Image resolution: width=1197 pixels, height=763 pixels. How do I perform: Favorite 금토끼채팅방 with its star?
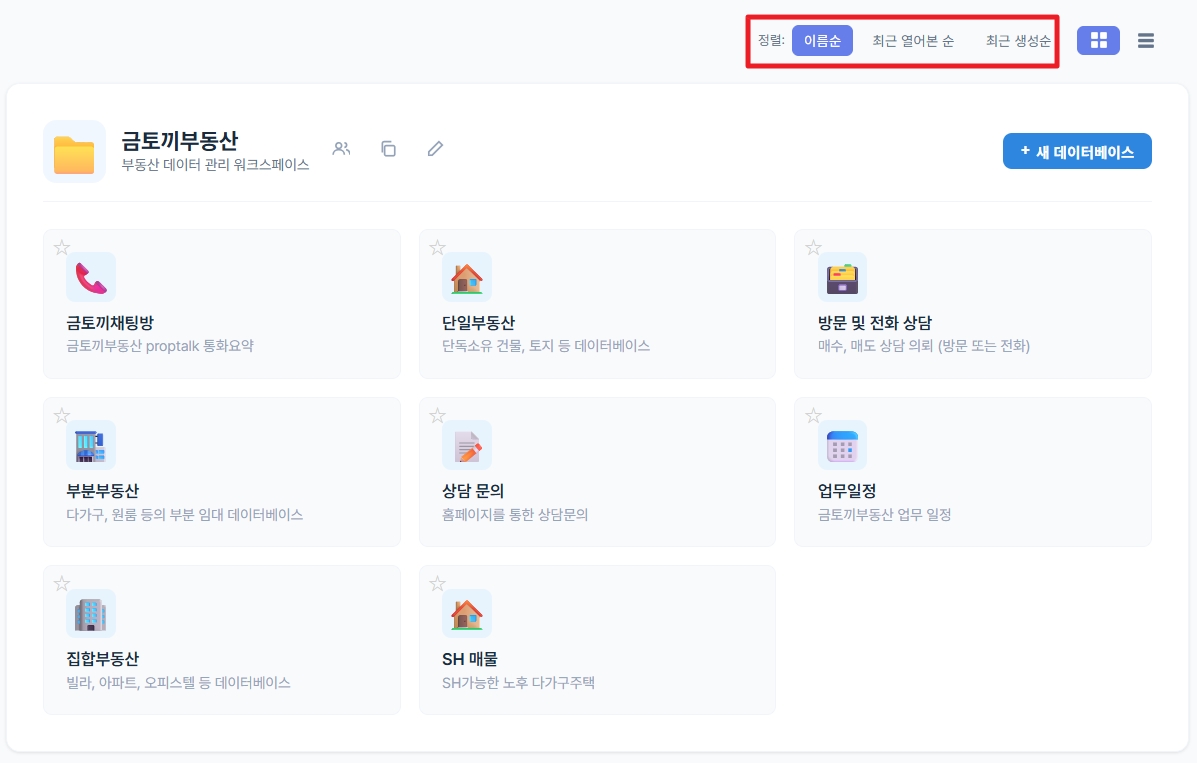coord(62,247)
